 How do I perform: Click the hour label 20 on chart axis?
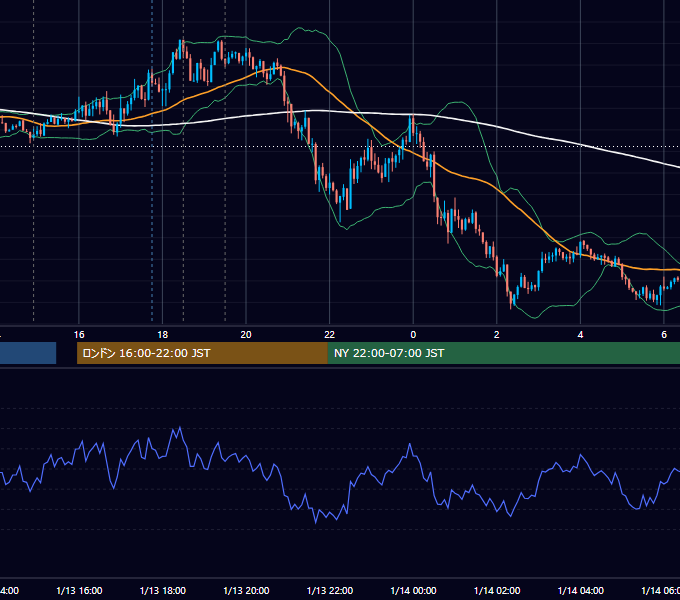pos(246,335)
